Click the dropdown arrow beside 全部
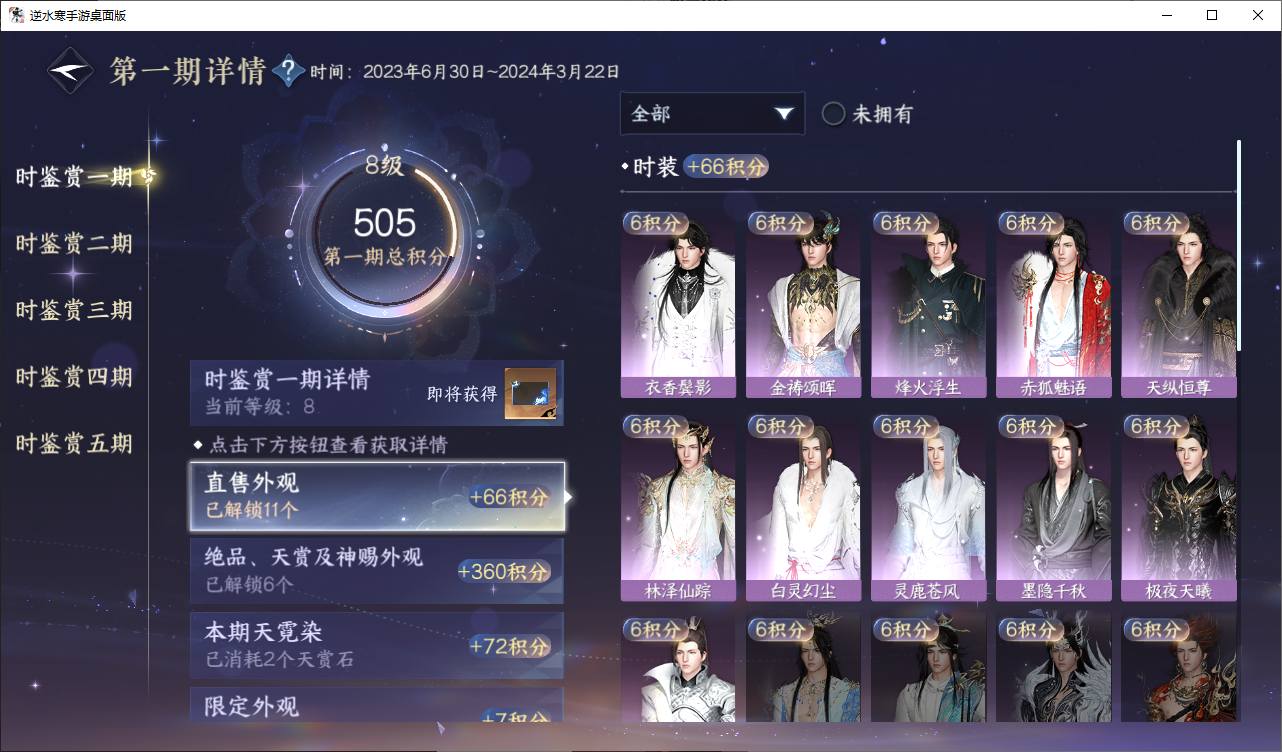 783,113
